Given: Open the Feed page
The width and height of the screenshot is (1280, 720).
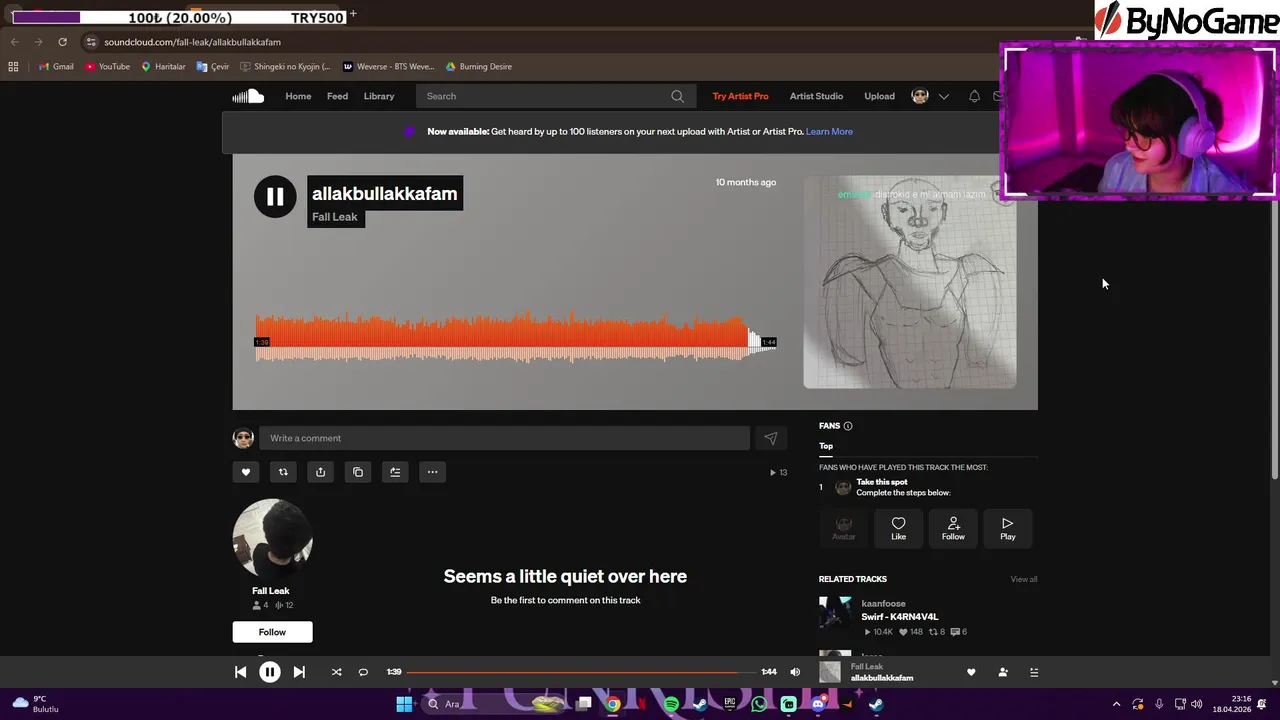Looking at the screenshot, I should [337, 96].
